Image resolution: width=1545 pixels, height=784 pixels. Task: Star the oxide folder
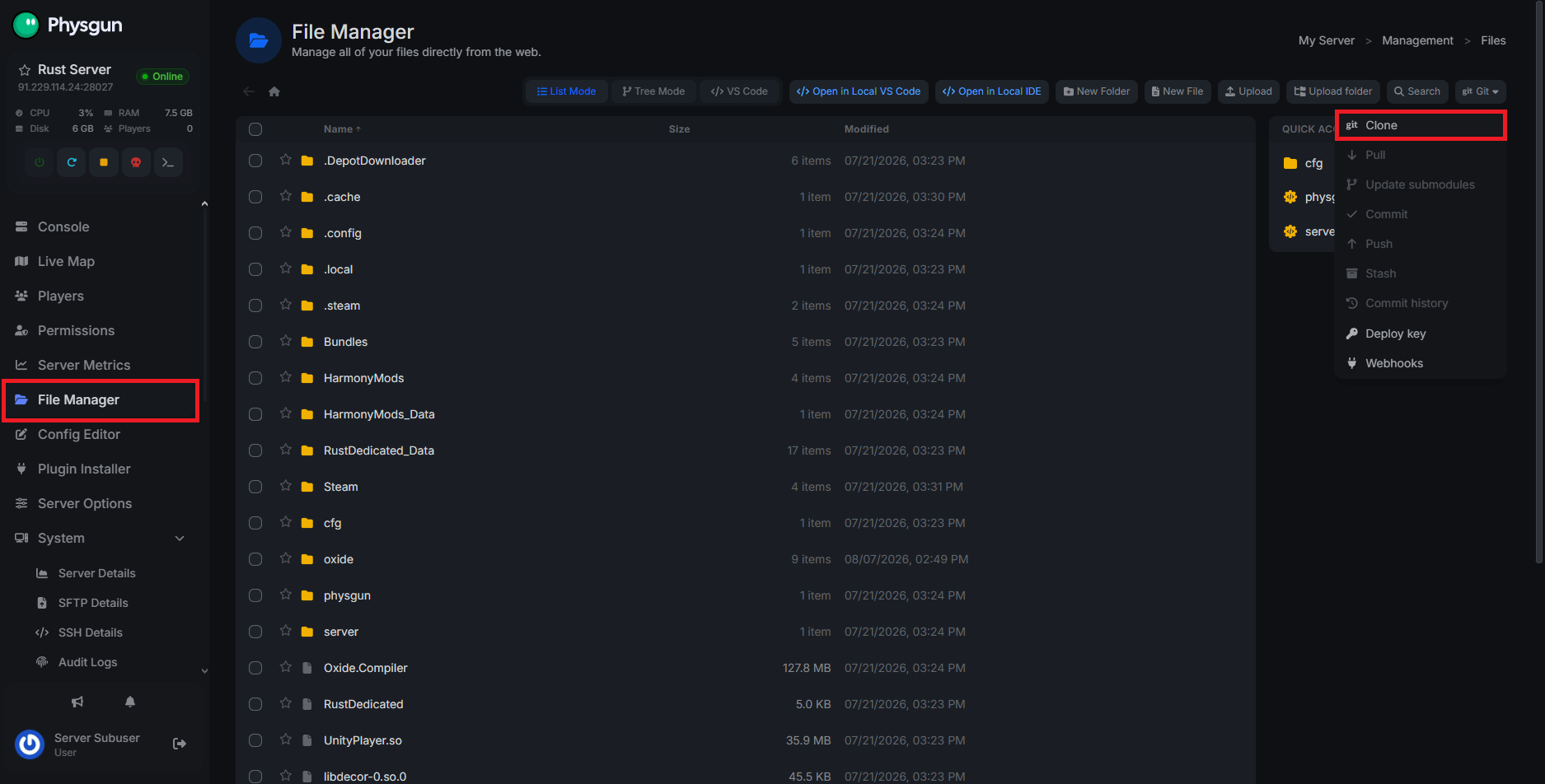[285, 558]
